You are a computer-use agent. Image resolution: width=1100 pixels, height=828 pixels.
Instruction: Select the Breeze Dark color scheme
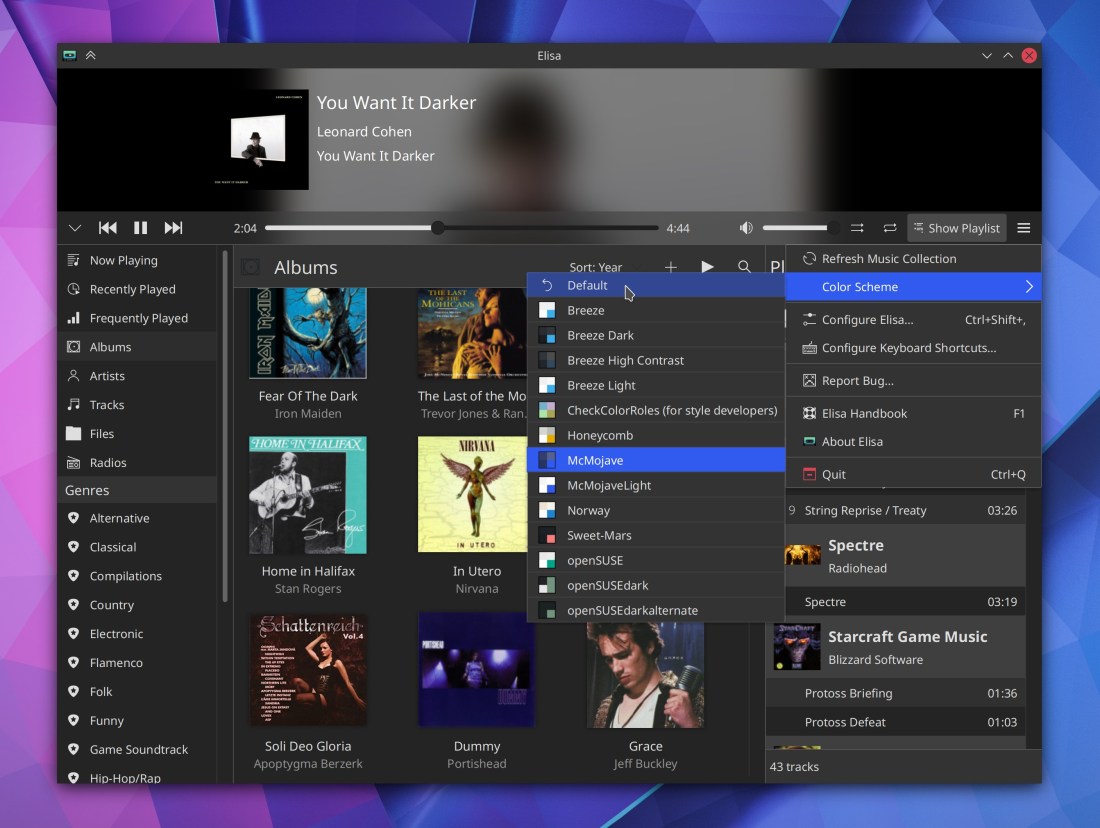[600, 335]
